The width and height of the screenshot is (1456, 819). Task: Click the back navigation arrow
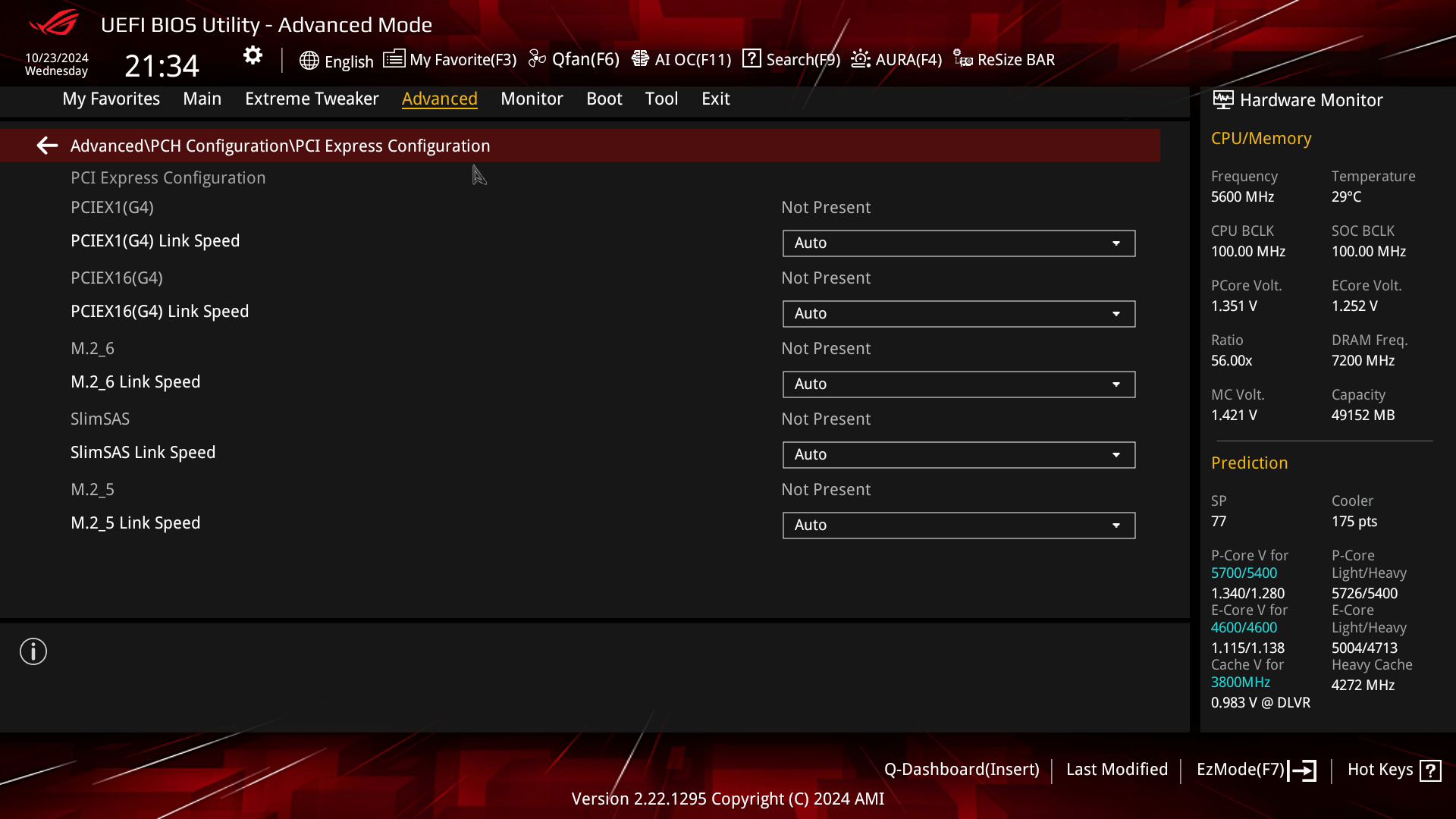46,146
